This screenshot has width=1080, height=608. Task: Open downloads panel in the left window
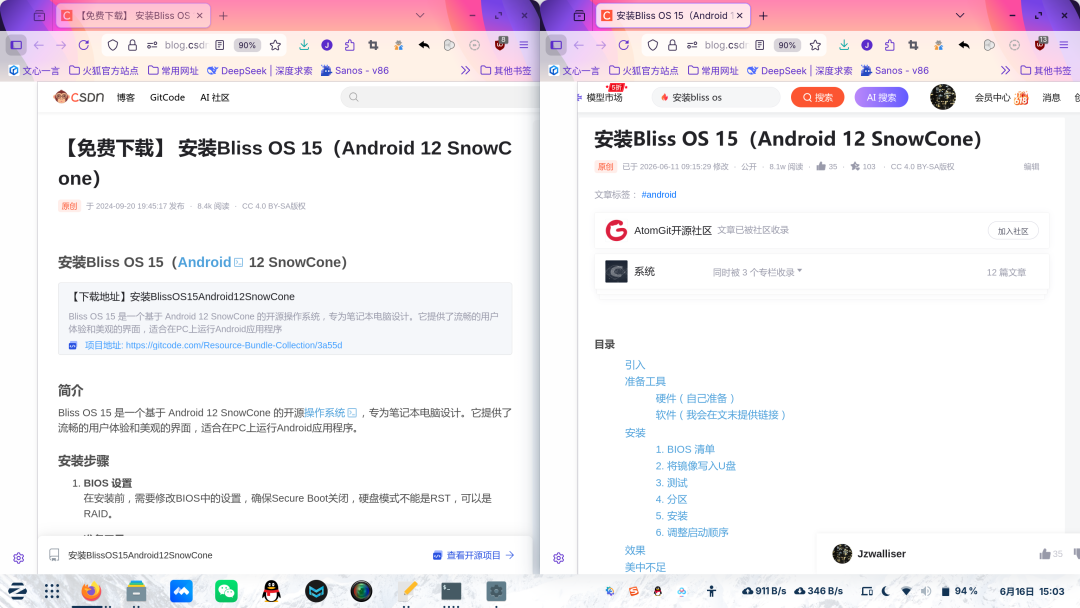(x=304, y=45)
